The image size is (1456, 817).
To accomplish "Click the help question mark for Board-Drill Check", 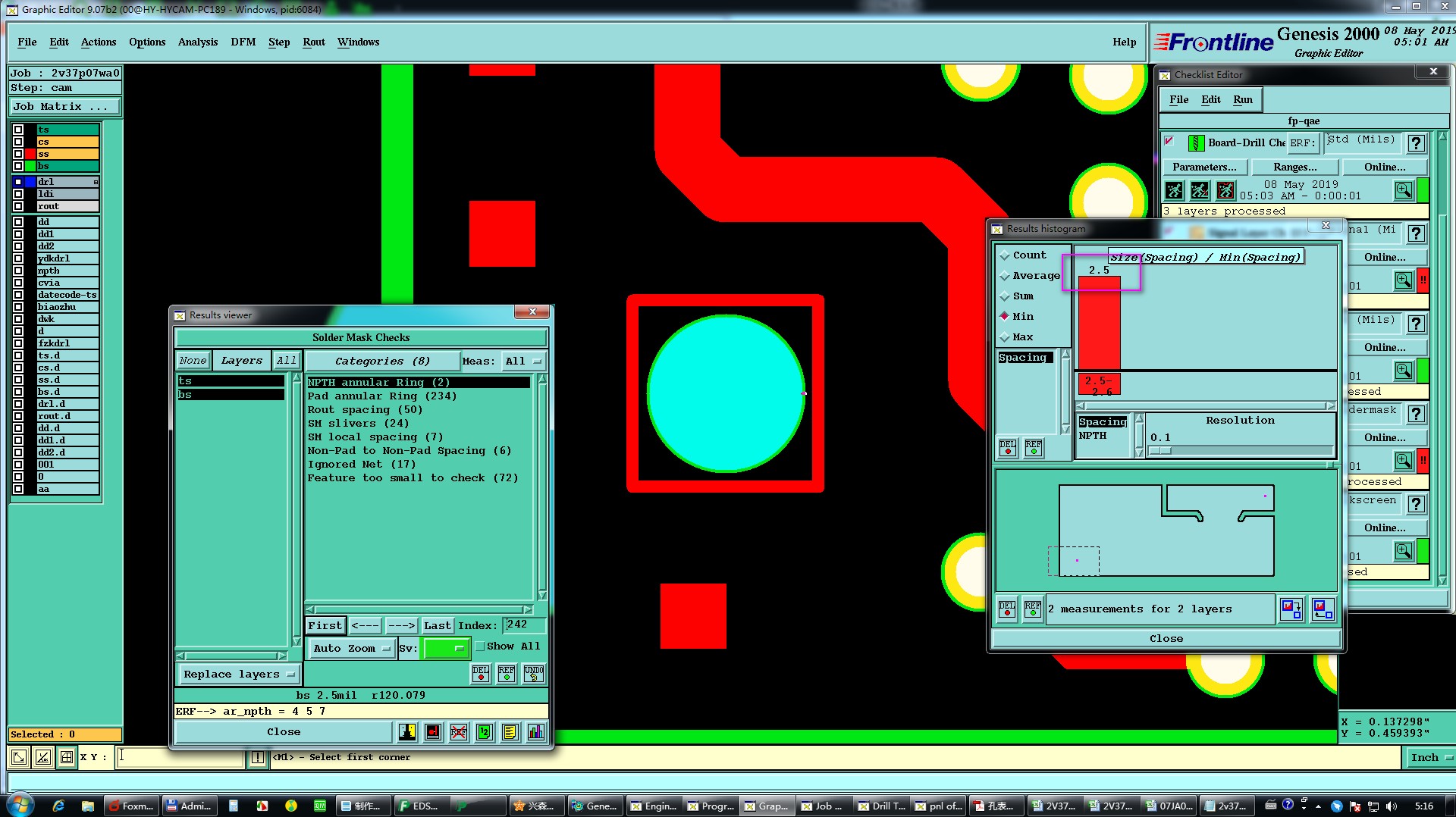I will 1416,143.
